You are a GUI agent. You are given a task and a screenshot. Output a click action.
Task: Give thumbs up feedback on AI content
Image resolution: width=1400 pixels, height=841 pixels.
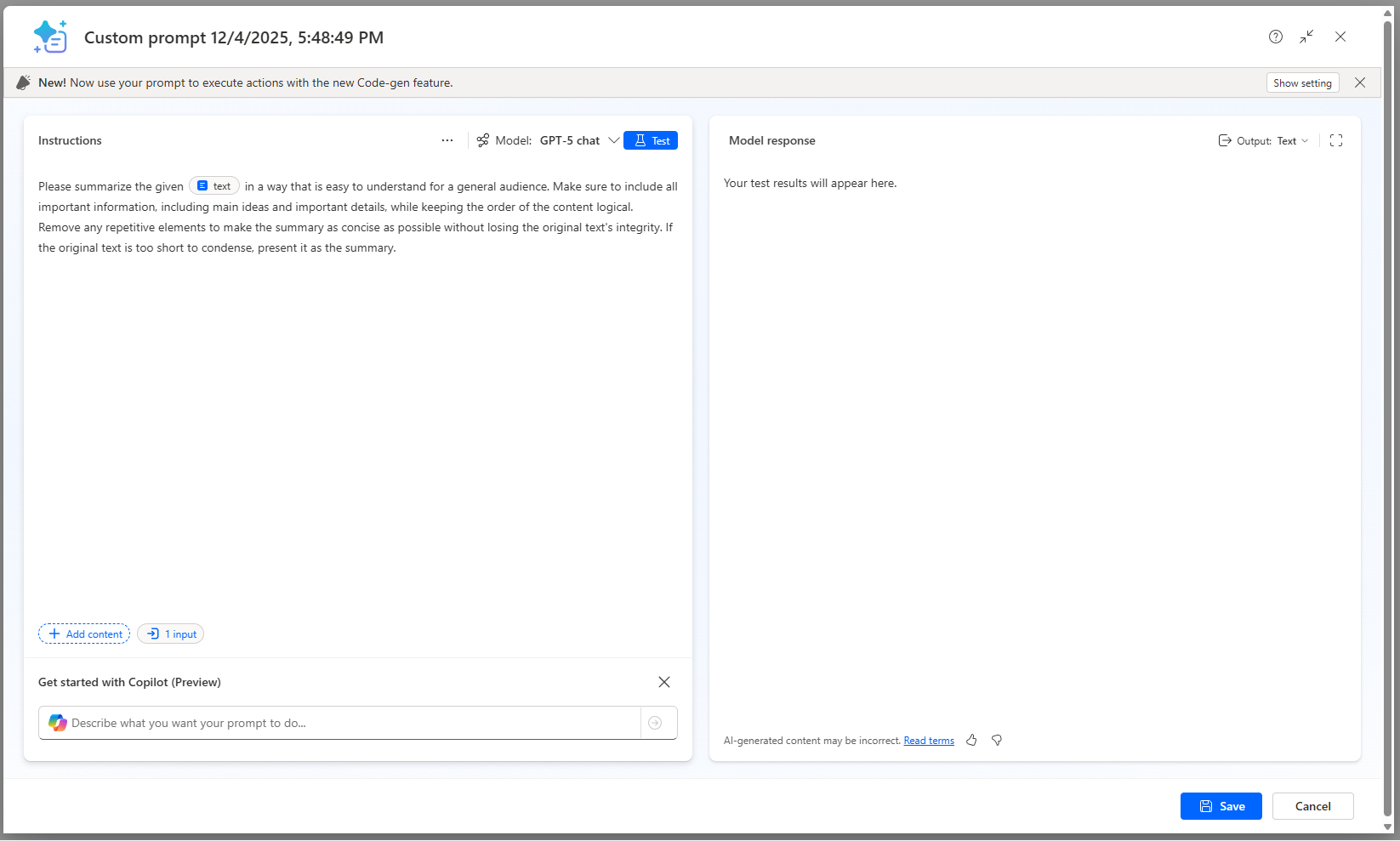[x=971, y=741]
